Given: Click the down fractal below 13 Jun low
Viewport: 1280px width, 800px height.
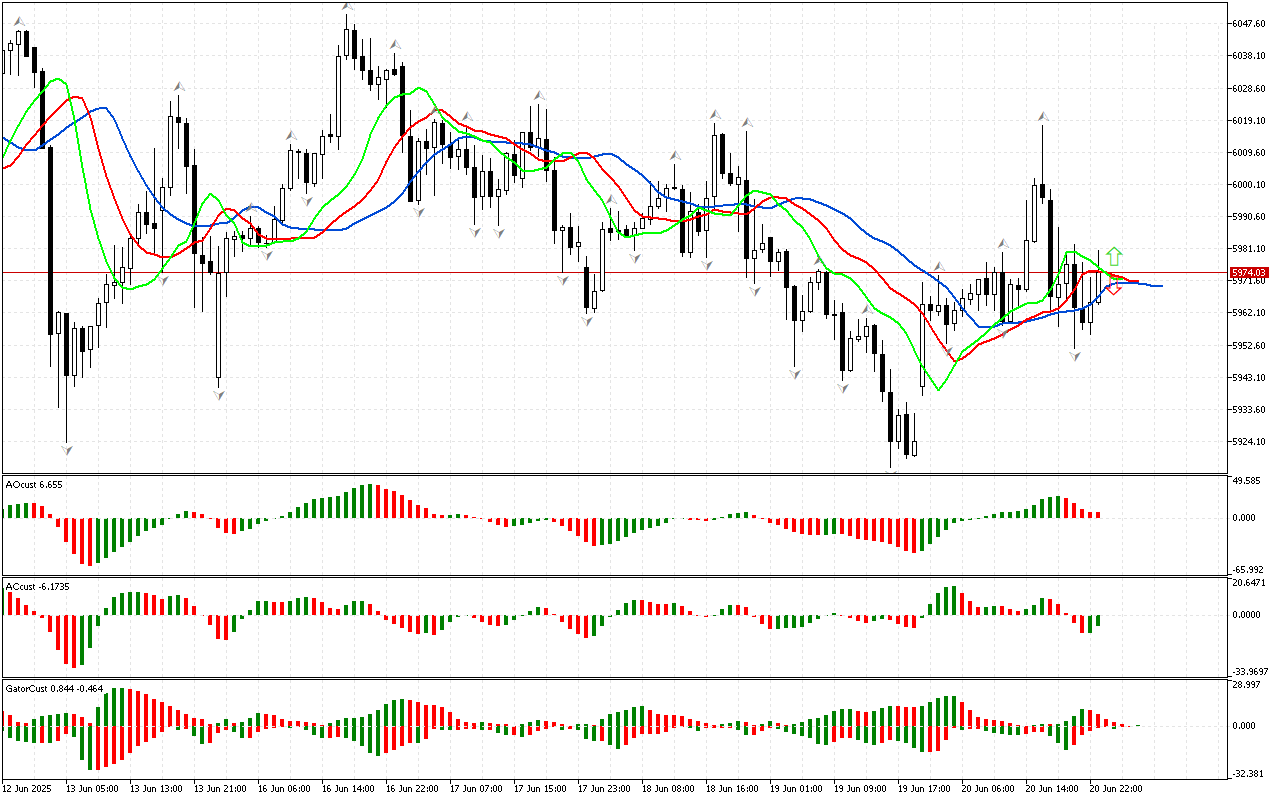Looking at the screenshot, I should (x=66, y=450).
